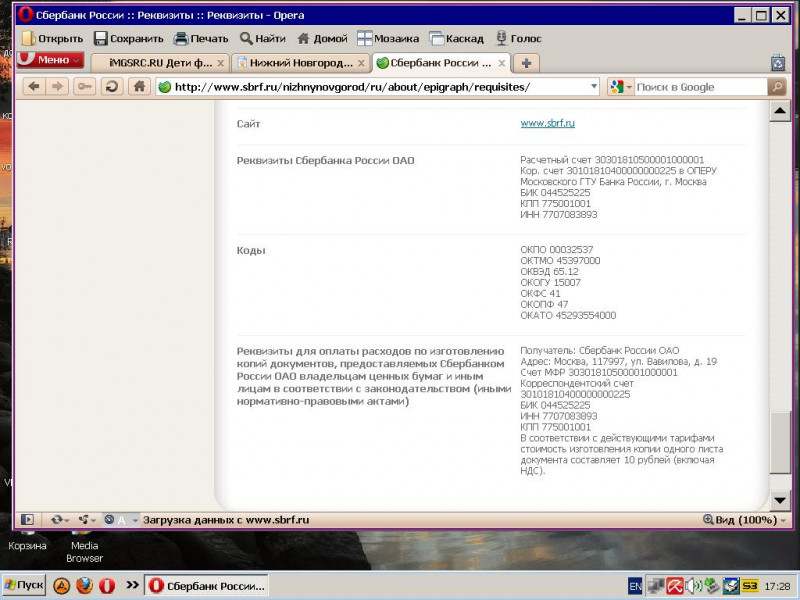Viewport: 800px width, 600px height.
Task: Expand the quick launch overflow chevron
Action: tap(132, 585)
